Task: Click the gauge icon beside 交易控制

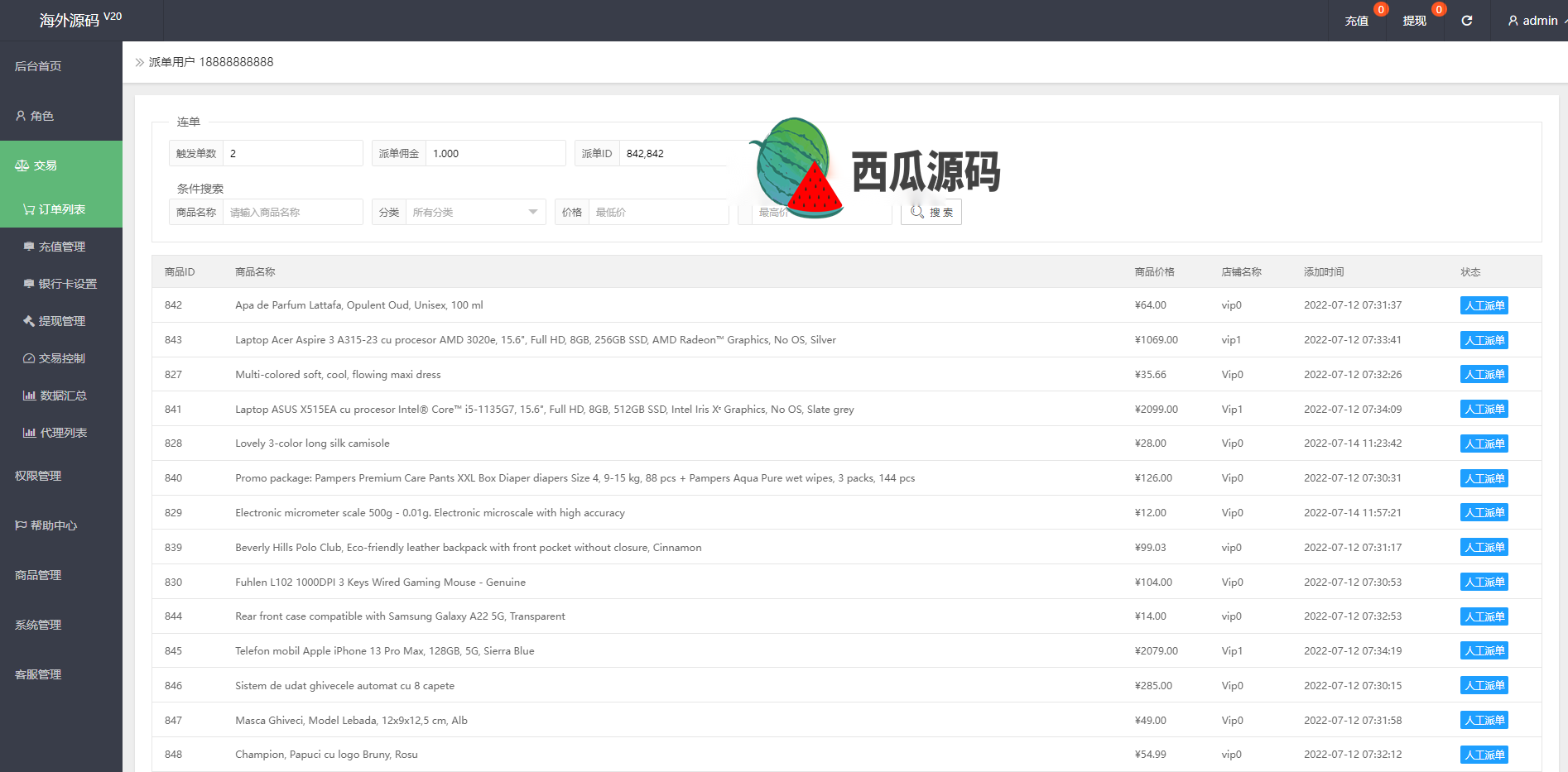Action: point(29,358)
